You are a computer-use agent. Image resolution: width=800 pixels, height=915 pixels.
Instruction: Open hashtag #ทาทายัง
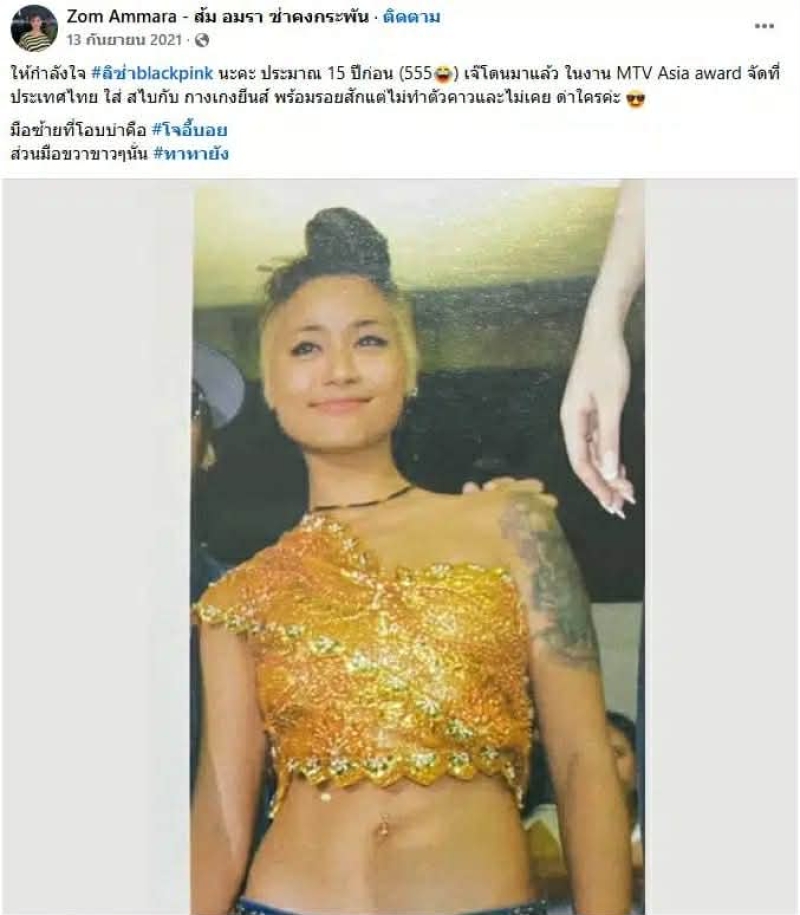[191, 154]
